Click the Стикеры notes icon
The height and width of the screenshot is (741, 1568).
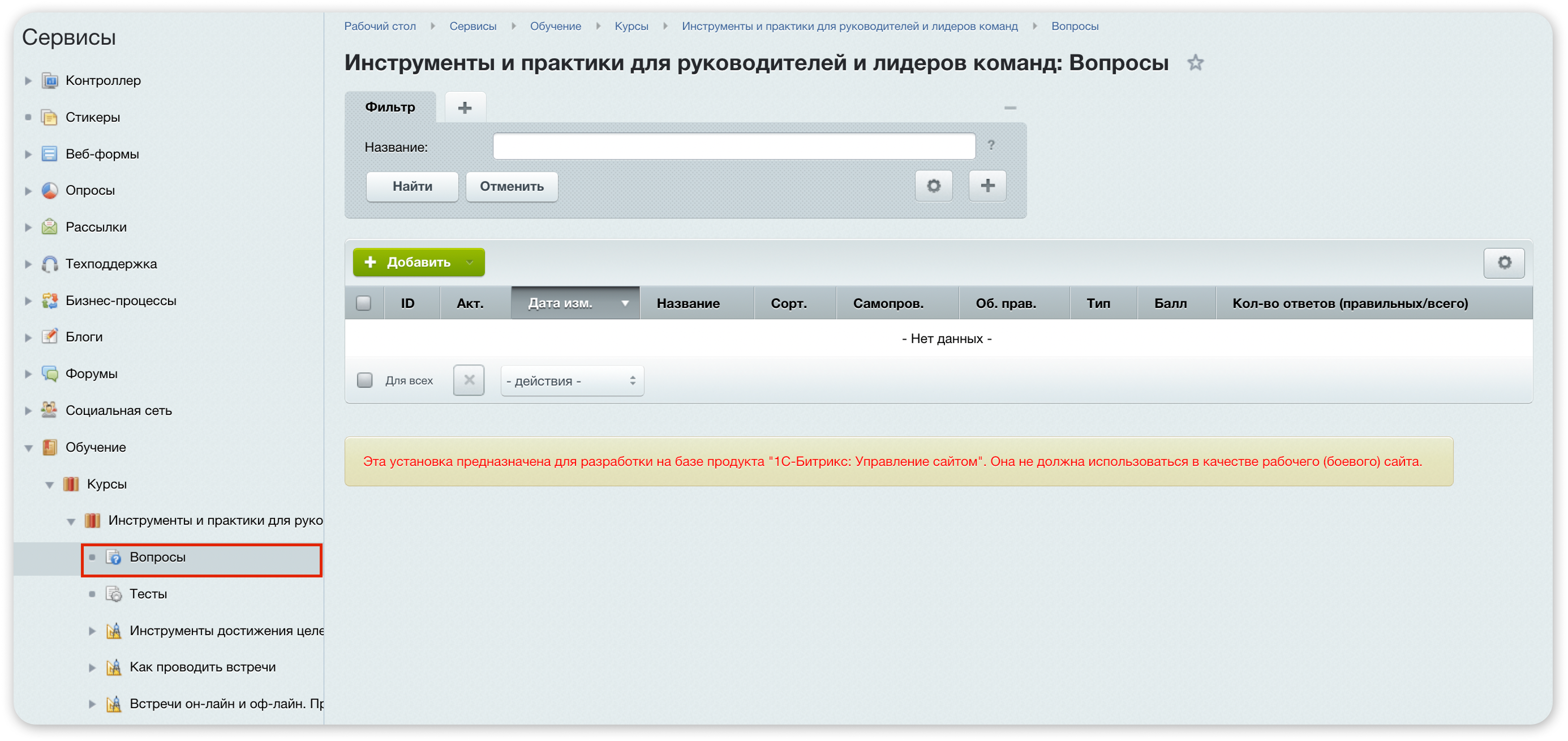pos(49,117)
